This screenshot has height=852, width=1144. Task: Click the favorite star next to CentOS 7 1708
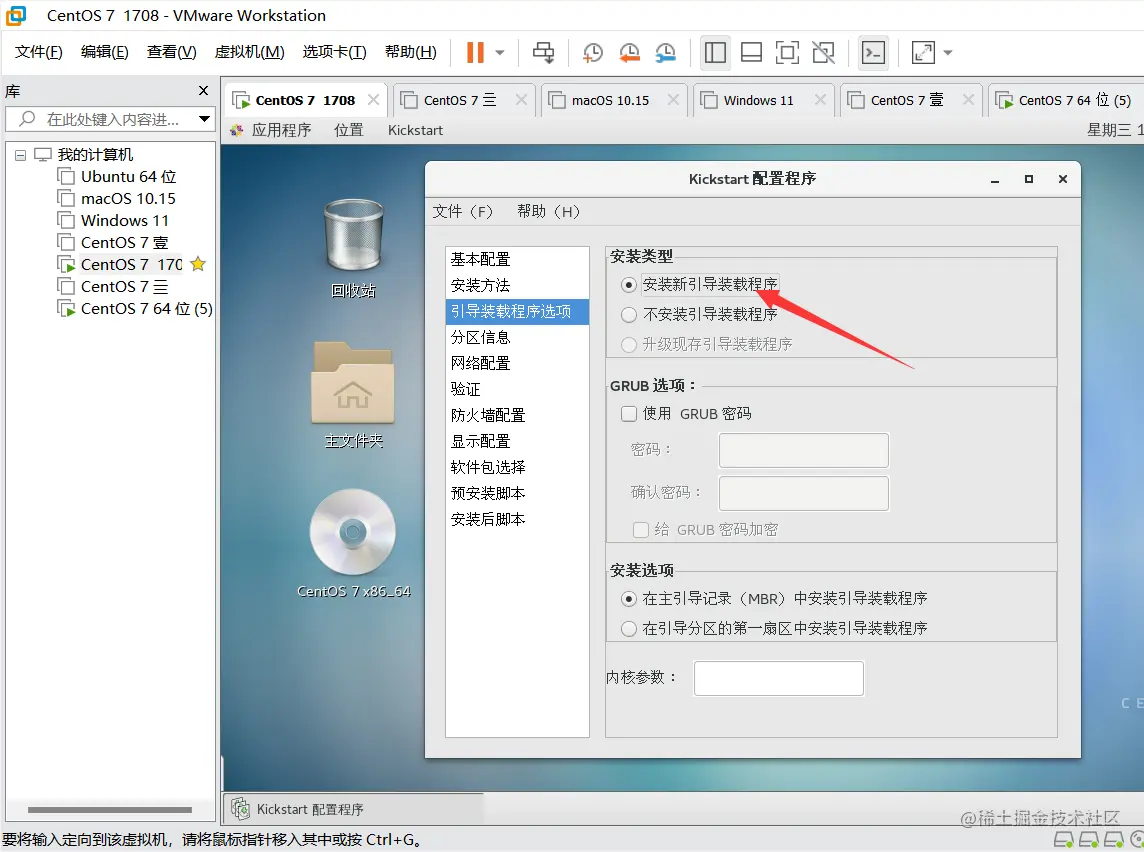click(x=198, y=264)
